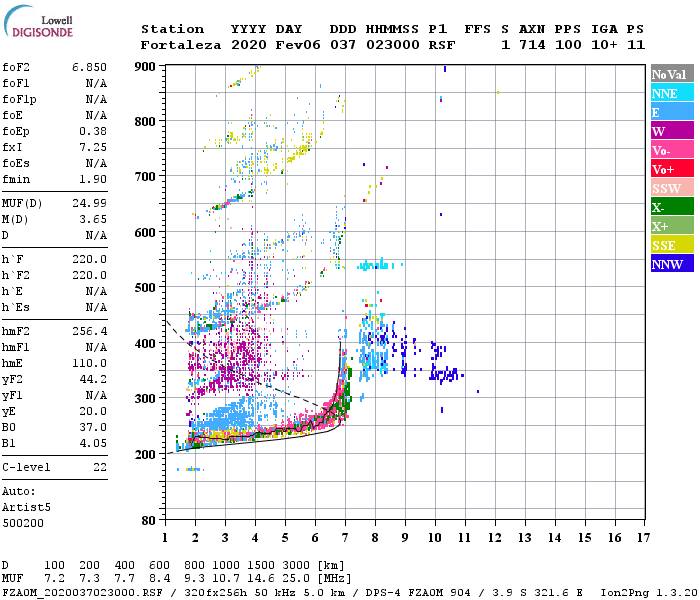Click the Vo- pink legend swatch
This screenshot has height=600, width=700.
click(672, 150)
